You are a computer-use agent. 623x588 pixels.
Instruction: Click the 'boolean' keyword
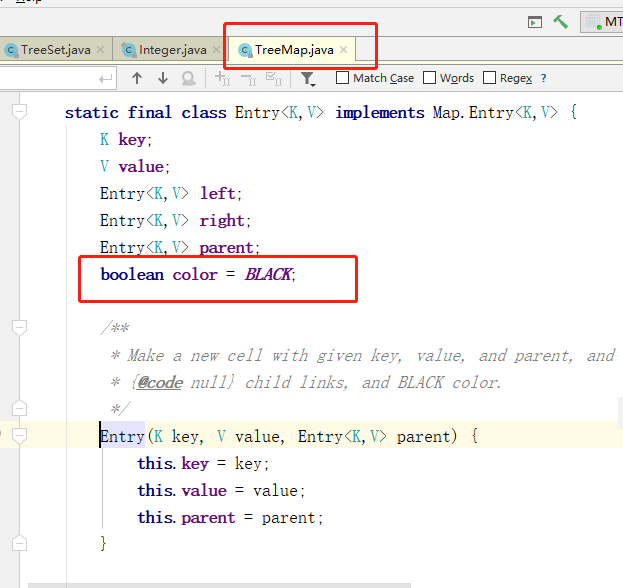[x=132, y=275]
